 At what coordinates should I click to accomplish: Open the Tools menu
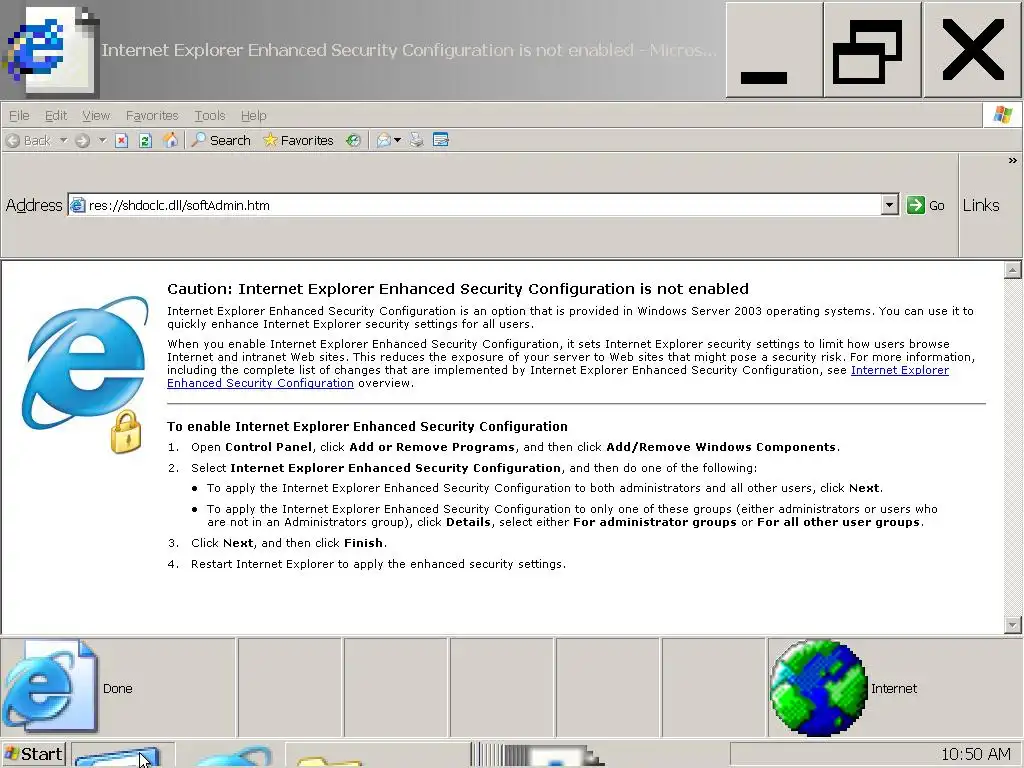210,116
